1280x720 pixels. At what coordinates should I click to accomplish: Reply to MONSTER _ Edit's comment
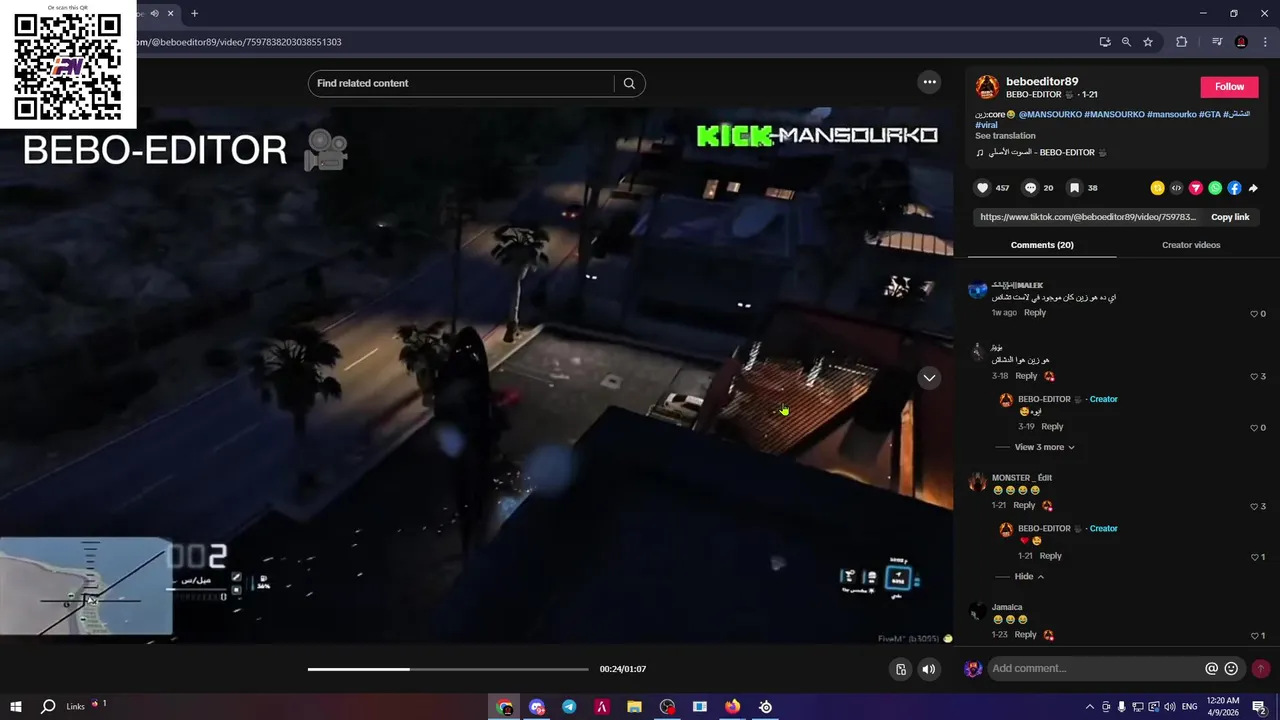click(x=1024, y=506)
